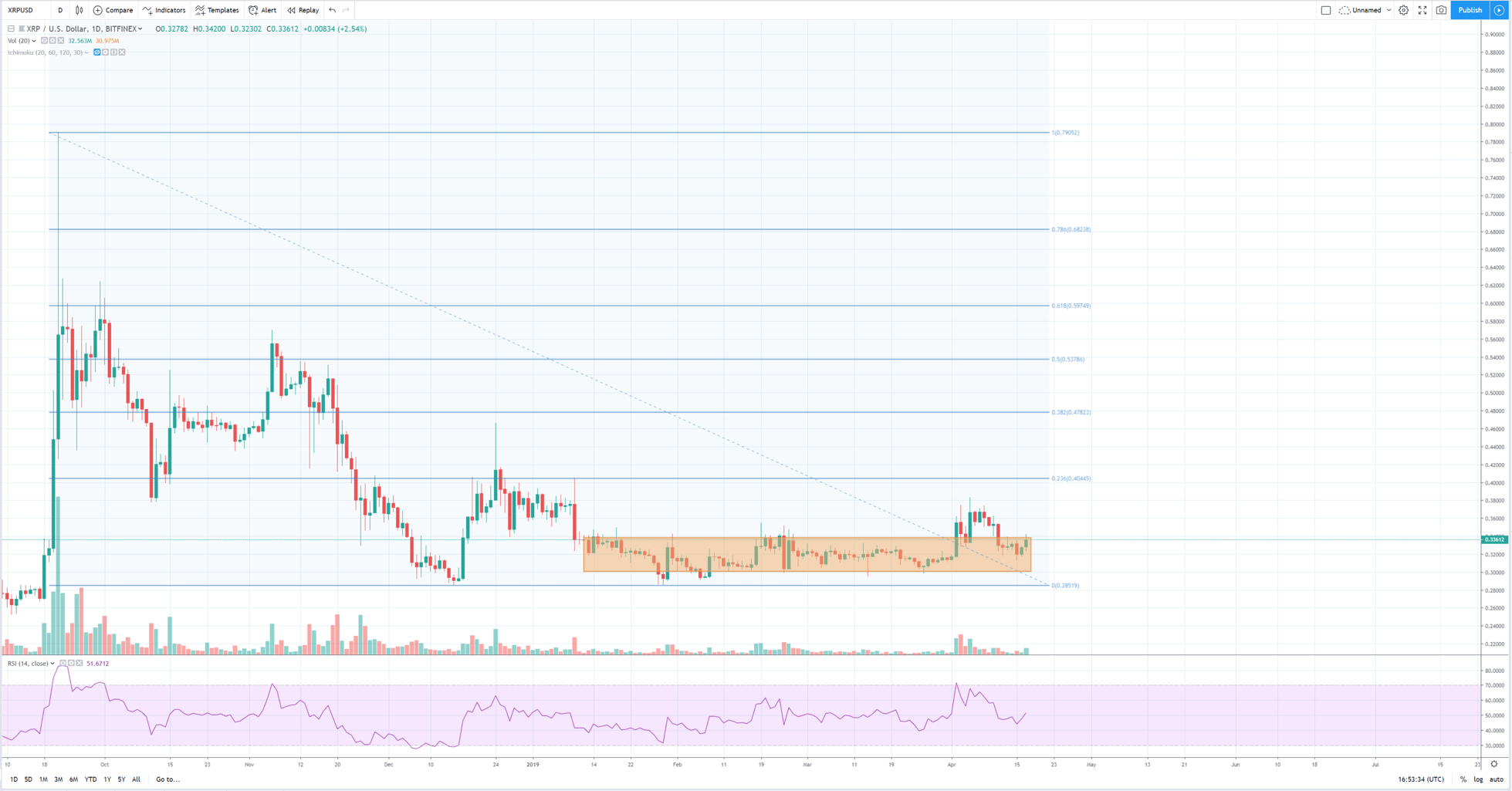The height and width of the screenshot is (791, 1512).
Task: Select chart layout square icon
Action: pyautogui.click(x=1326, y=10)
